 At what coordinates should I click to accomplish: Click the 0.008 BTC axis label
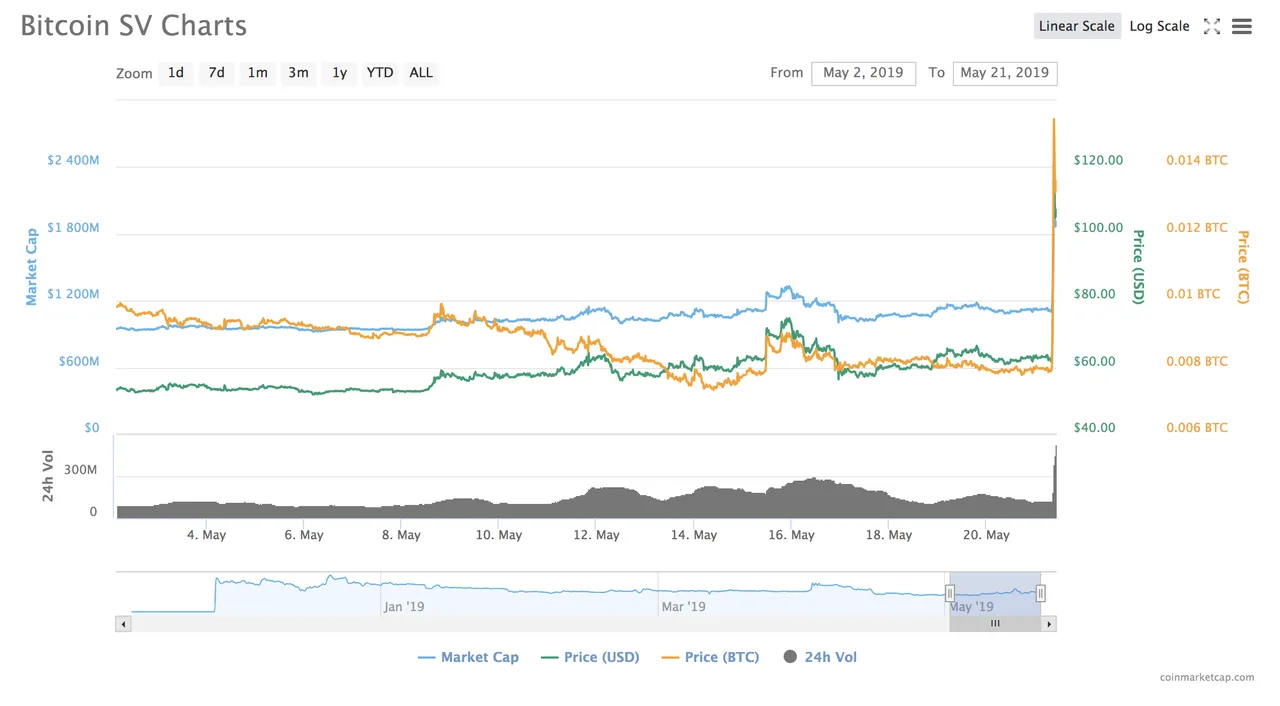1197,361
